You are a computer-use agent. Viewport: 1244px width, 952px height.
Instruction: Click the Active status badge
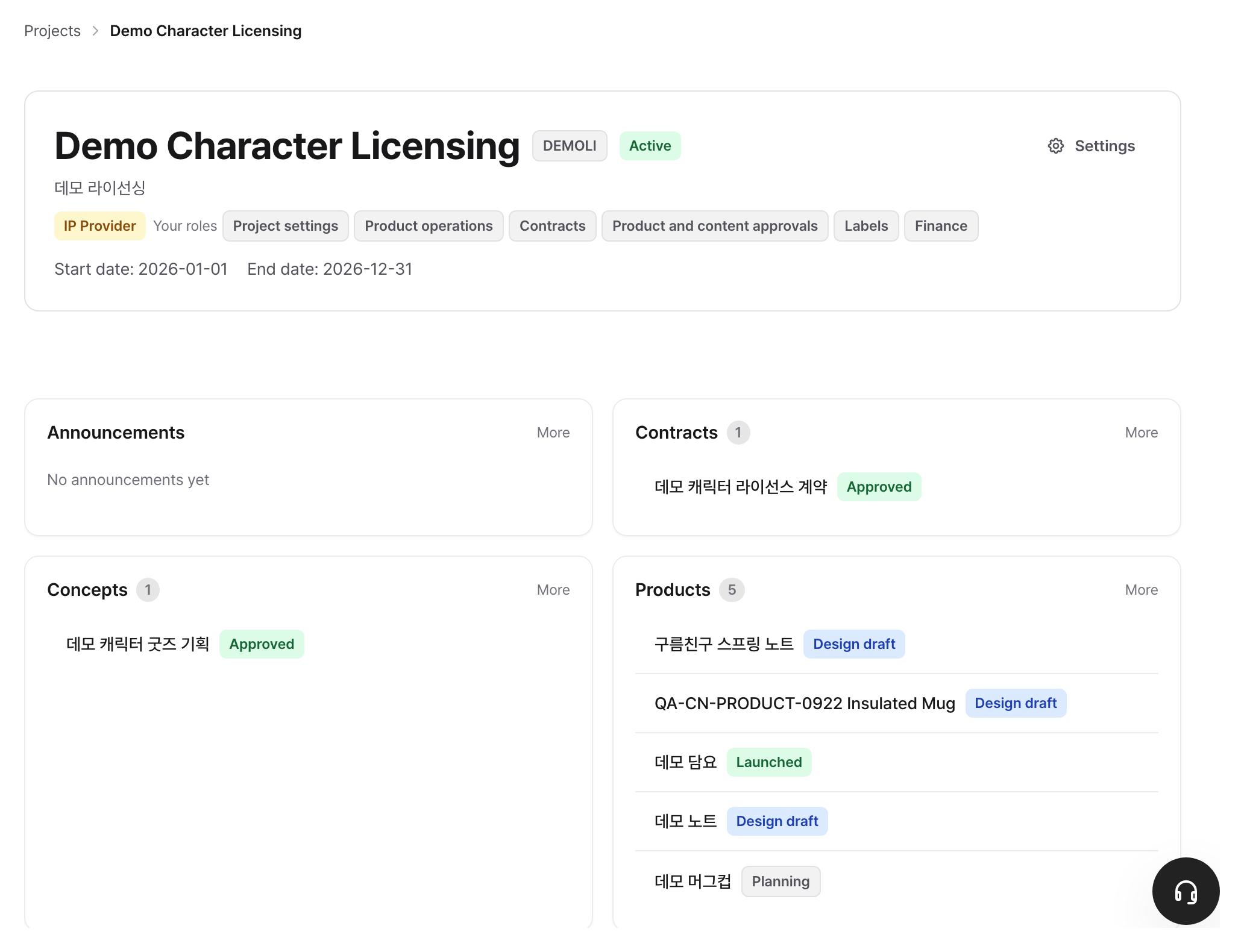650,146
